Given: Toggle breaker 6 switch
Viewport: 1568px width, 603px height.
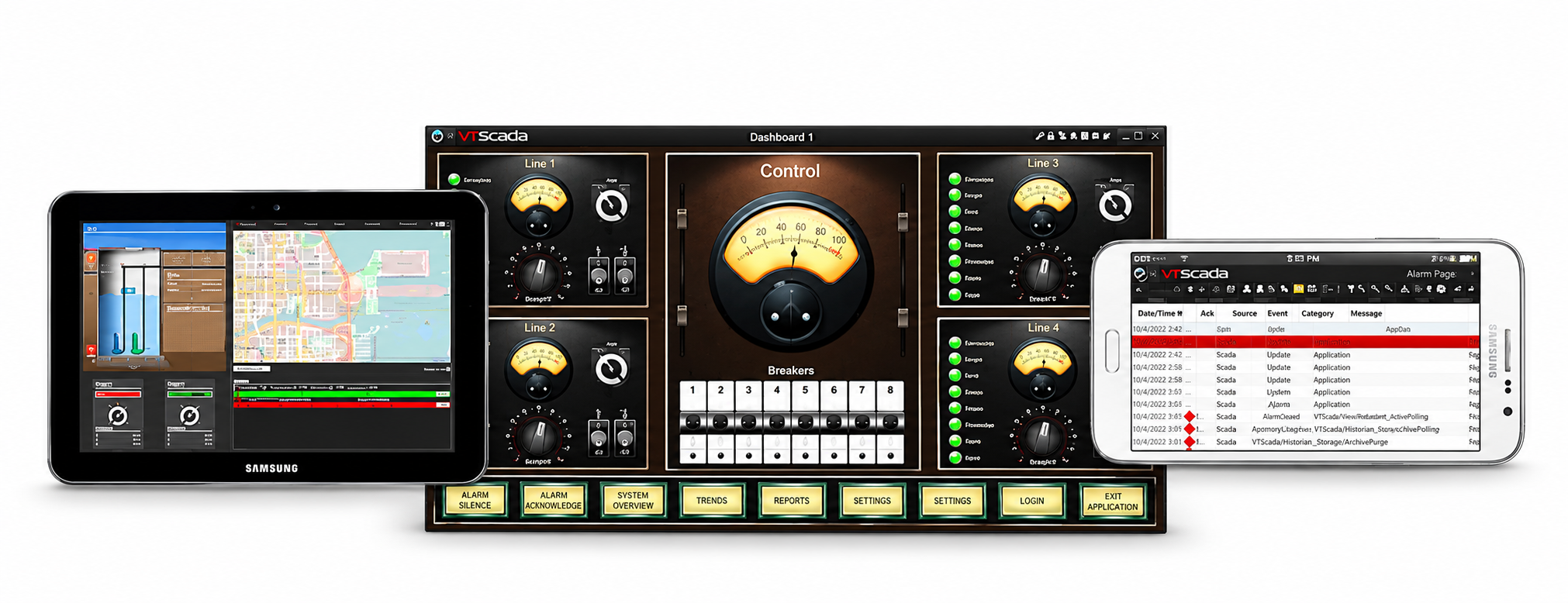Looking at the screenshot, I should (834, 422).
